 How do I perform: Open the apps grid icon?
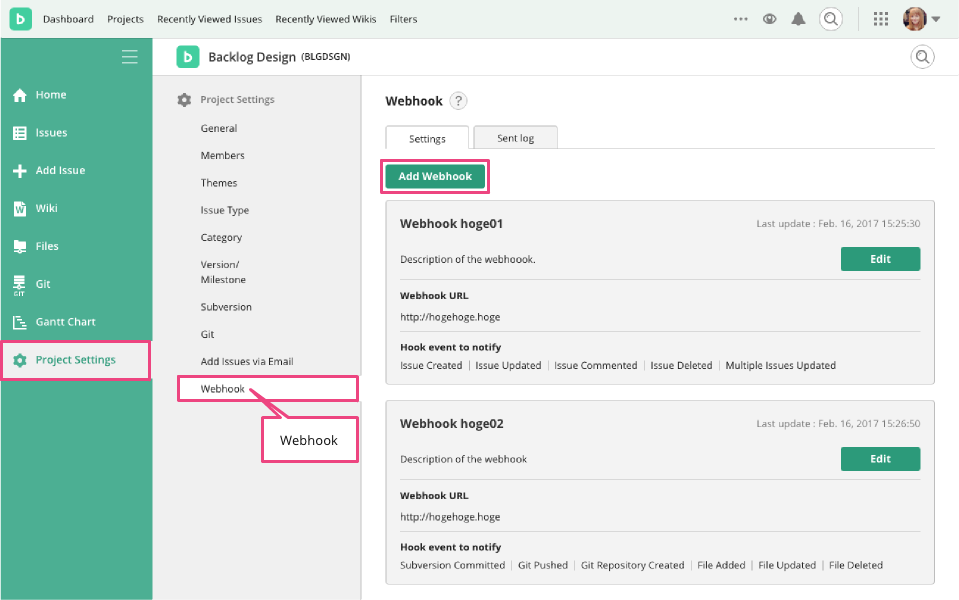(x=881, y=19)
